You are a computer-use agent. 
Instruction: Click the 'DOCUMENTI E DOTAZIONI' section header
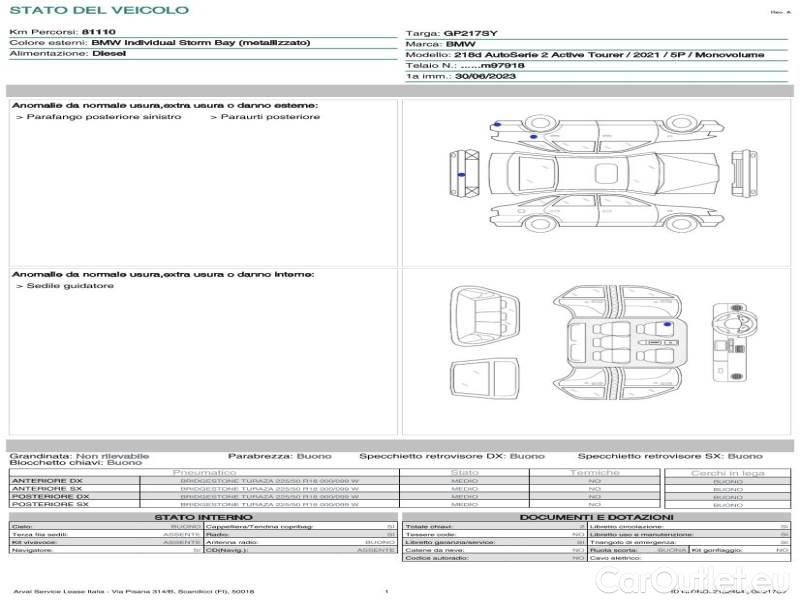point(596,517)
